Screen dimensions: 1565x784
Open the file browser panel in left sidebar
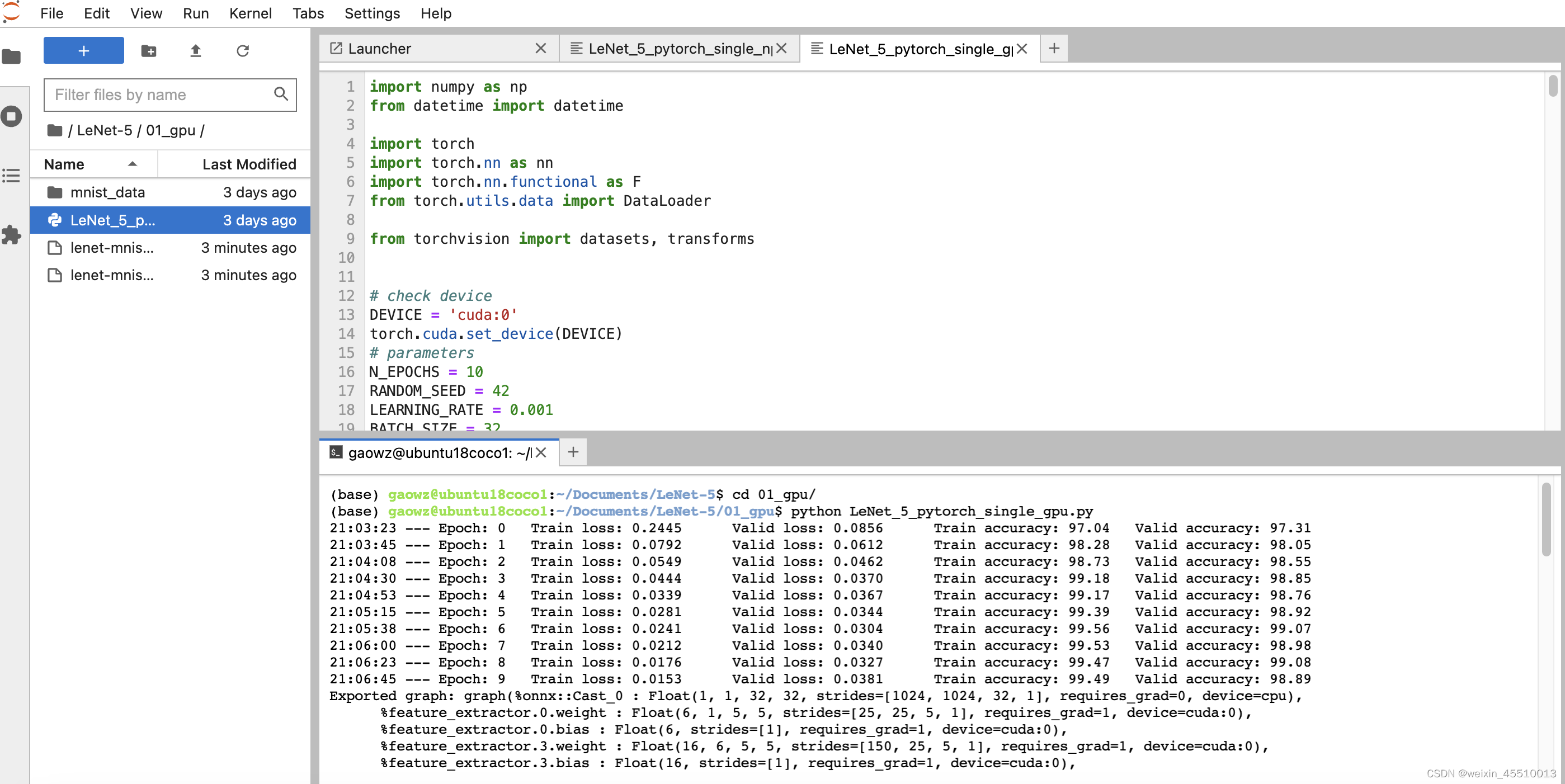[x=12, y=56]
